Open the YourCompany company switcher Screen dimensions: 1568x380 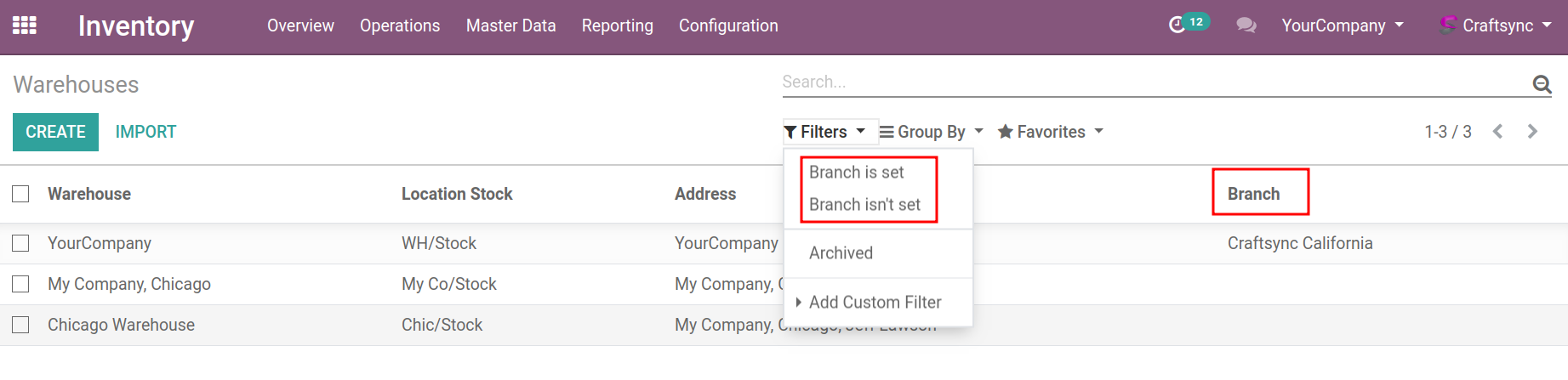1342,26
